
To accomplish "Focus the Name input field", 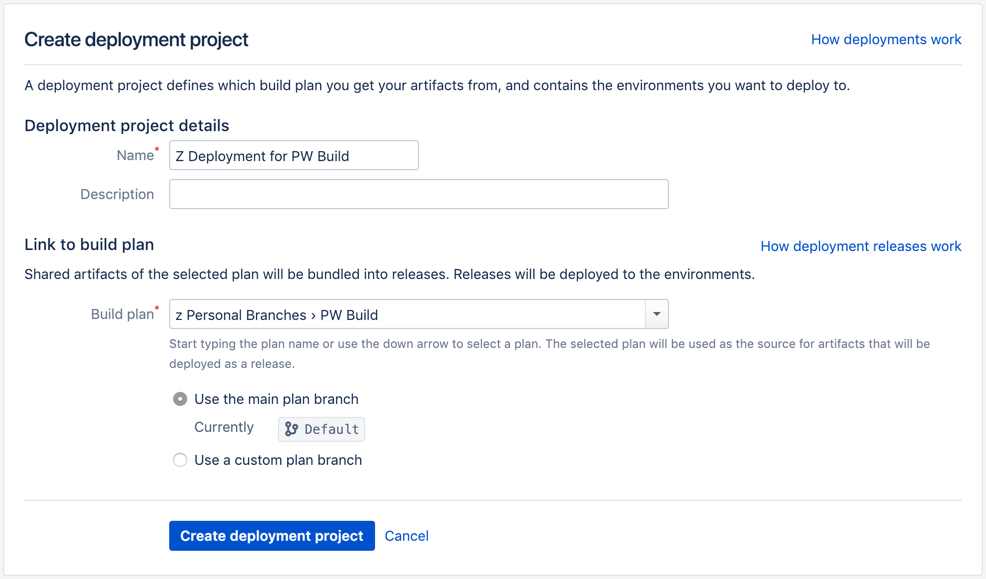I will [x=294, y=155].
